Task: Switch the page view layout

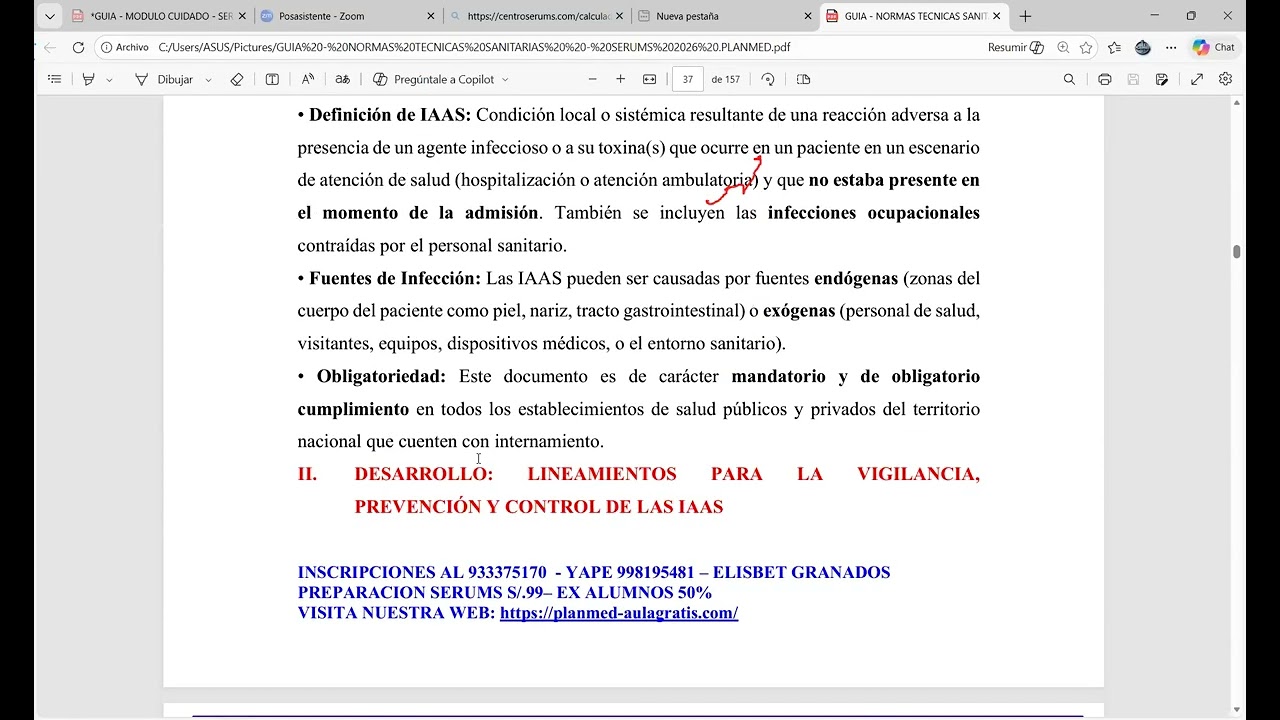Action: pyautogui.click(x=803, y=79)
